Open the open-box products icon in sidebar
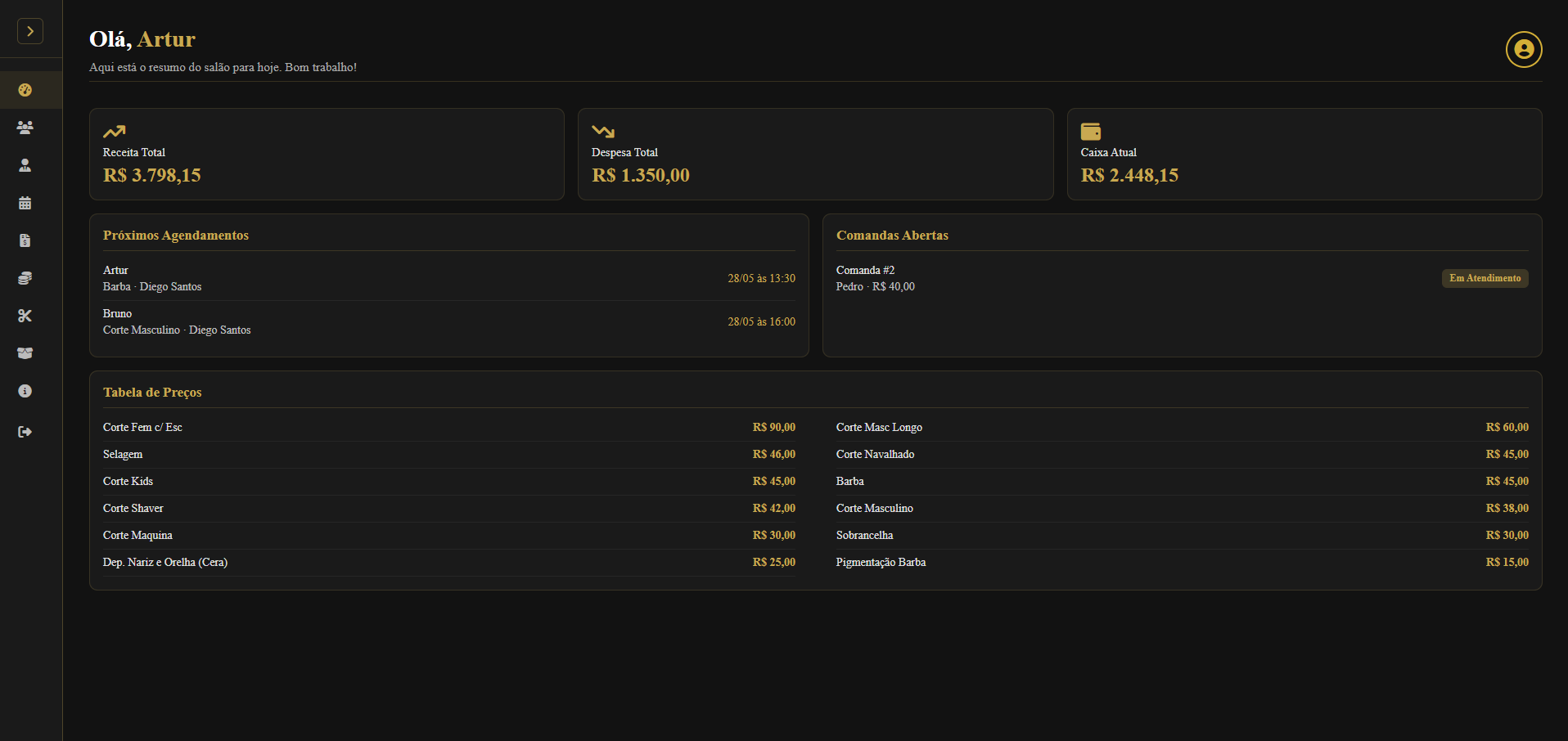Image resolution: width=1568 pixels, height=741 pixels. point(25,353)
